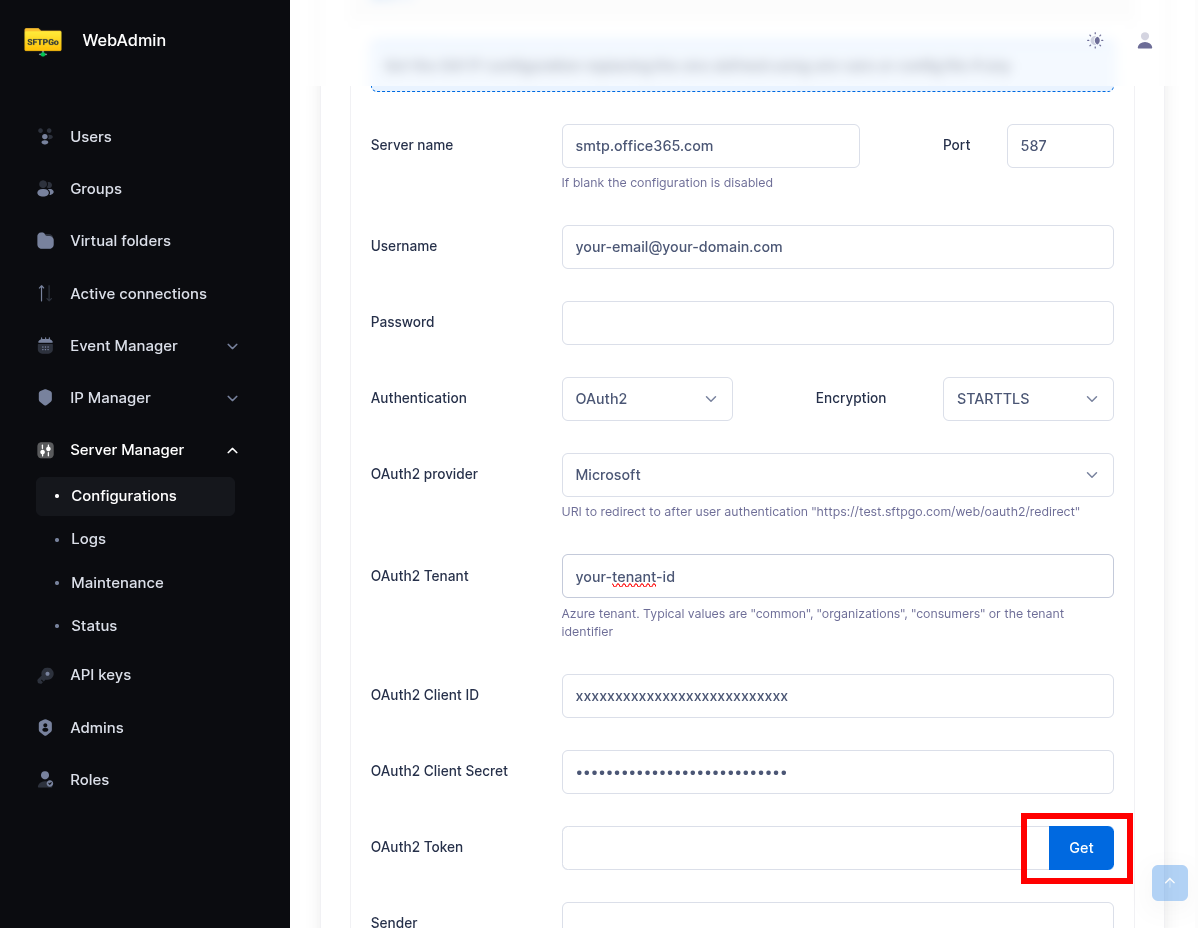This screenshot has height=928, width=1198.
Task: Click the scroll-to-top arrow button
Action: tap(1170, 883)
